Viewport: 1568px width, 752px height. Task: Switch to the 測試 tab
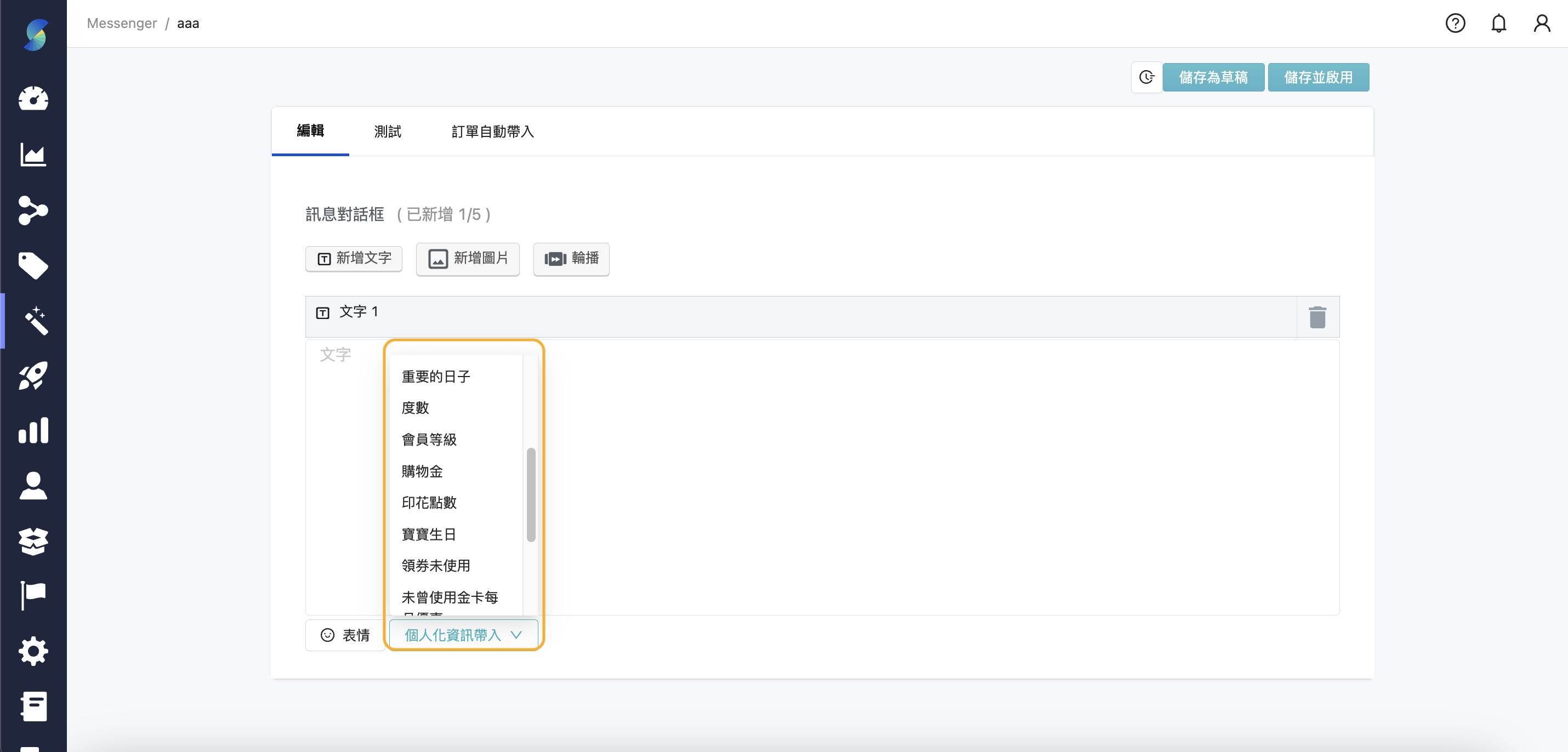pos(388,132)
